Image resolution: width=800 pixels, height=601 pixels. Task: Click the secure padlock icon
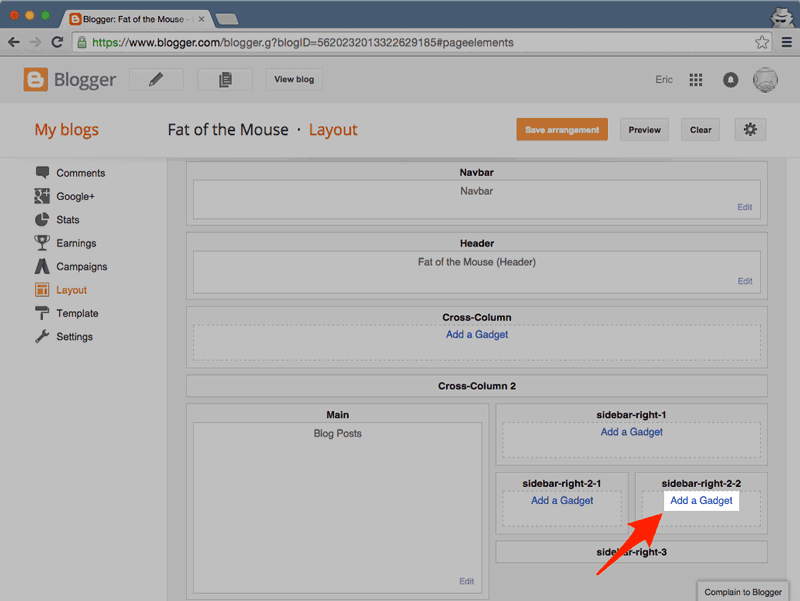point(82,42)
